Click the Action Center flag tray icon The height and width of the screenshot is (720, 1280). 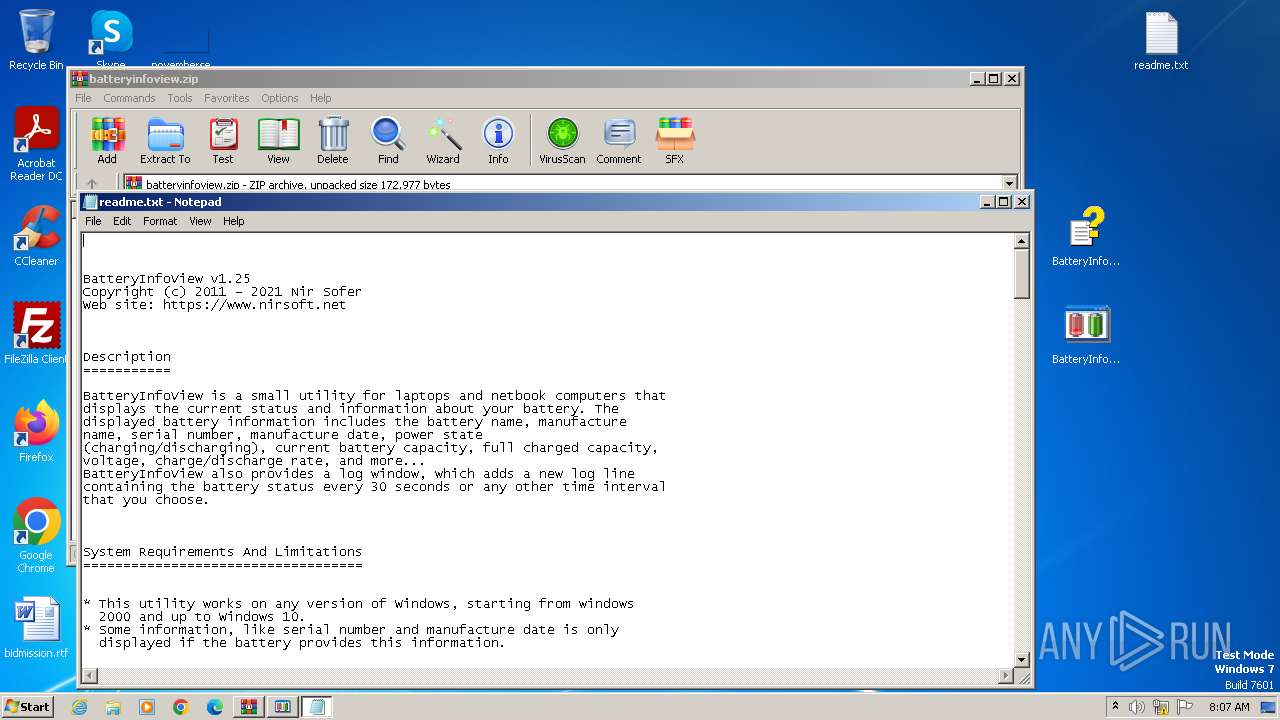click(x=1186, y=707)
